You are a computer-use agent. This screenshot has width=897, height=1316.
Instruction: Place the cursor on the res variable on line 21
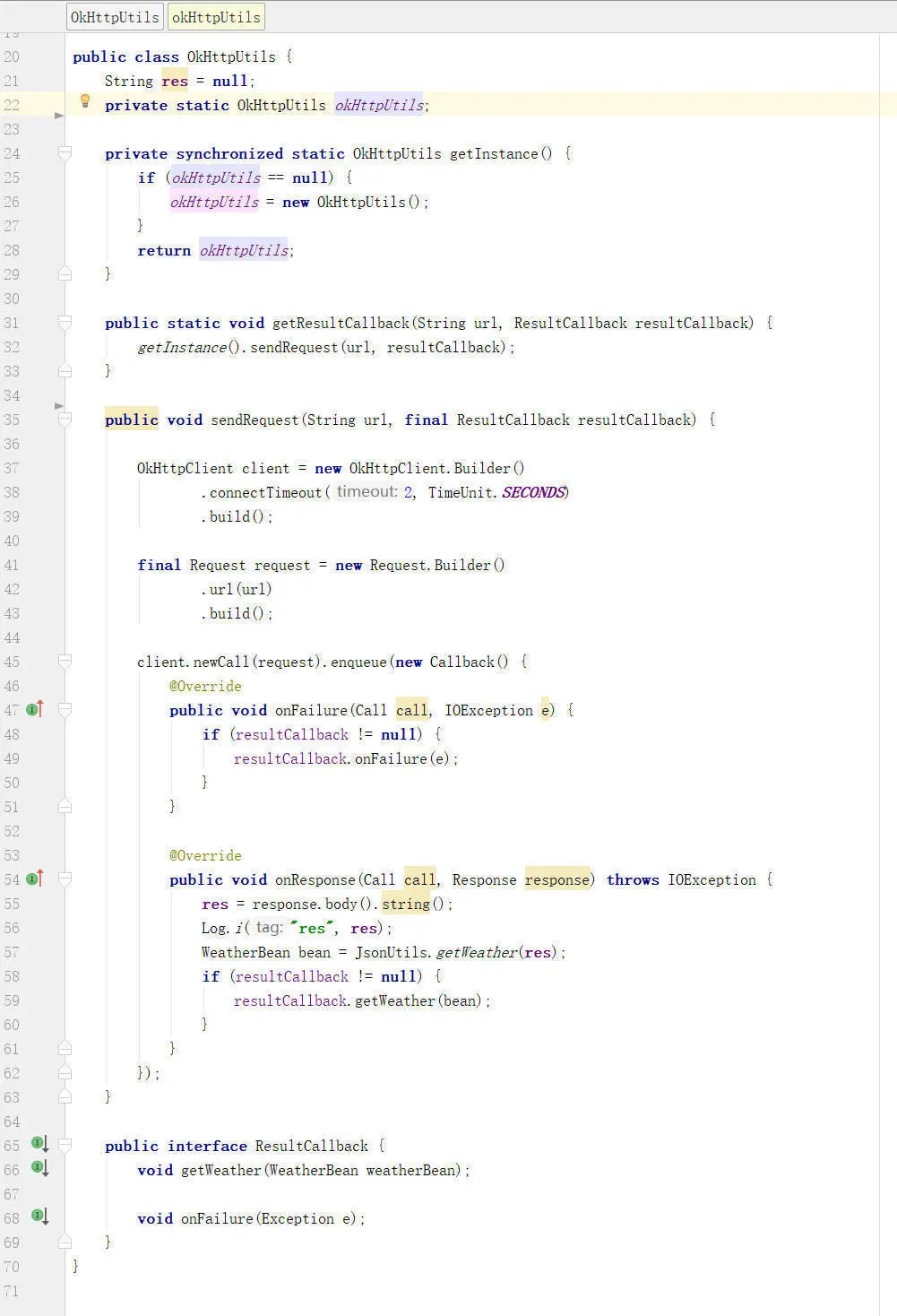pos(174,81)
